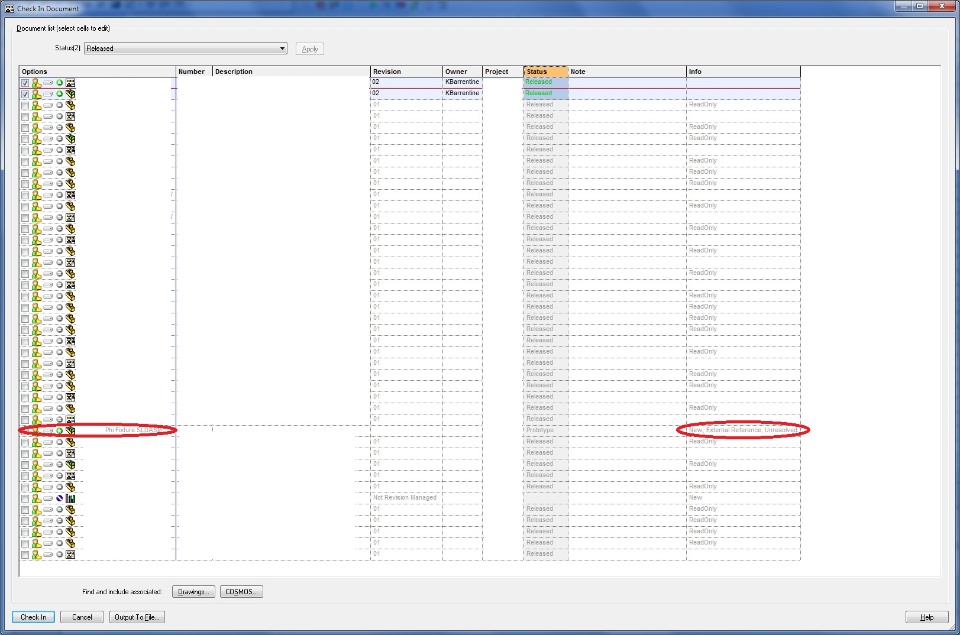
Task: Click the Revision column header
Action: [406, 72]
